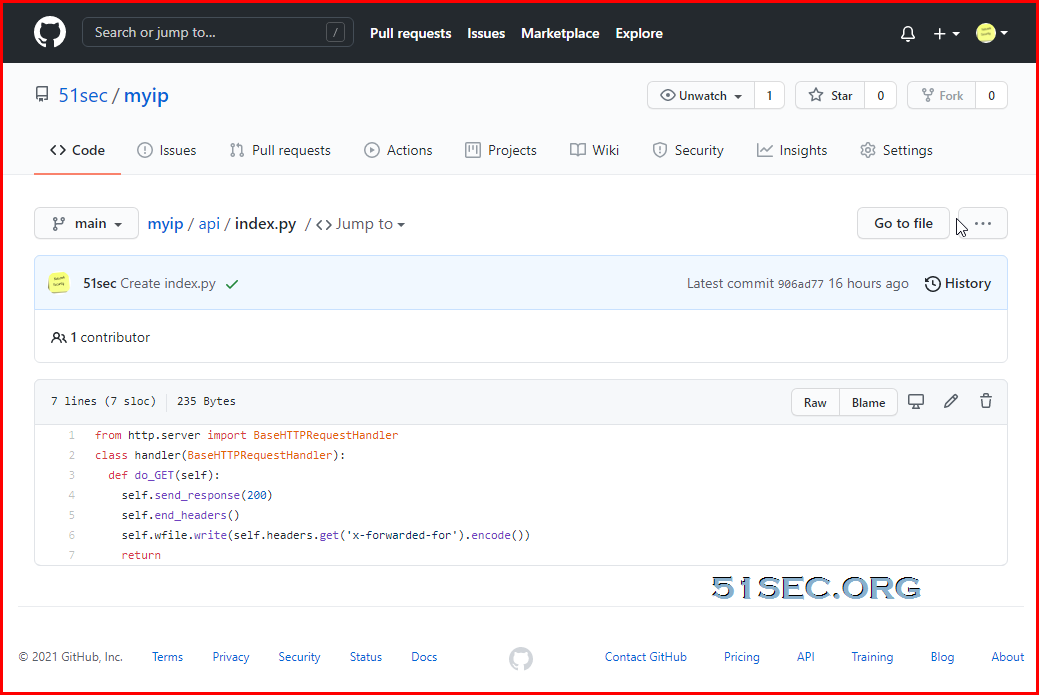Open the notifications bell
Screen dimensions: 1039x695
pos(908,33)
